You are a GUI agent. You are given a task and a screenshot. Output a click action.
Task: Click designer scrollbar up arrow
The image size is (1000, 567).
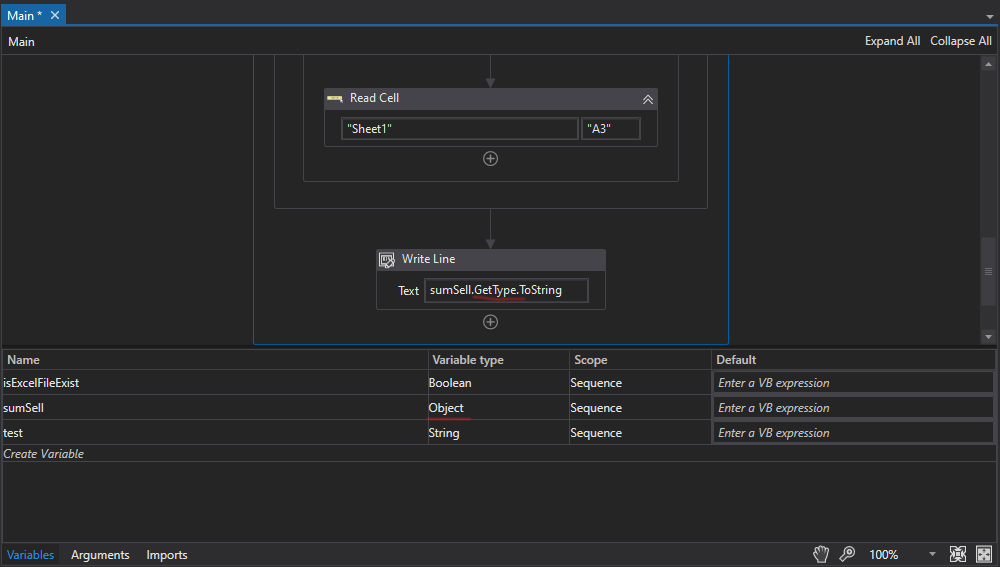tap(988, 64)
